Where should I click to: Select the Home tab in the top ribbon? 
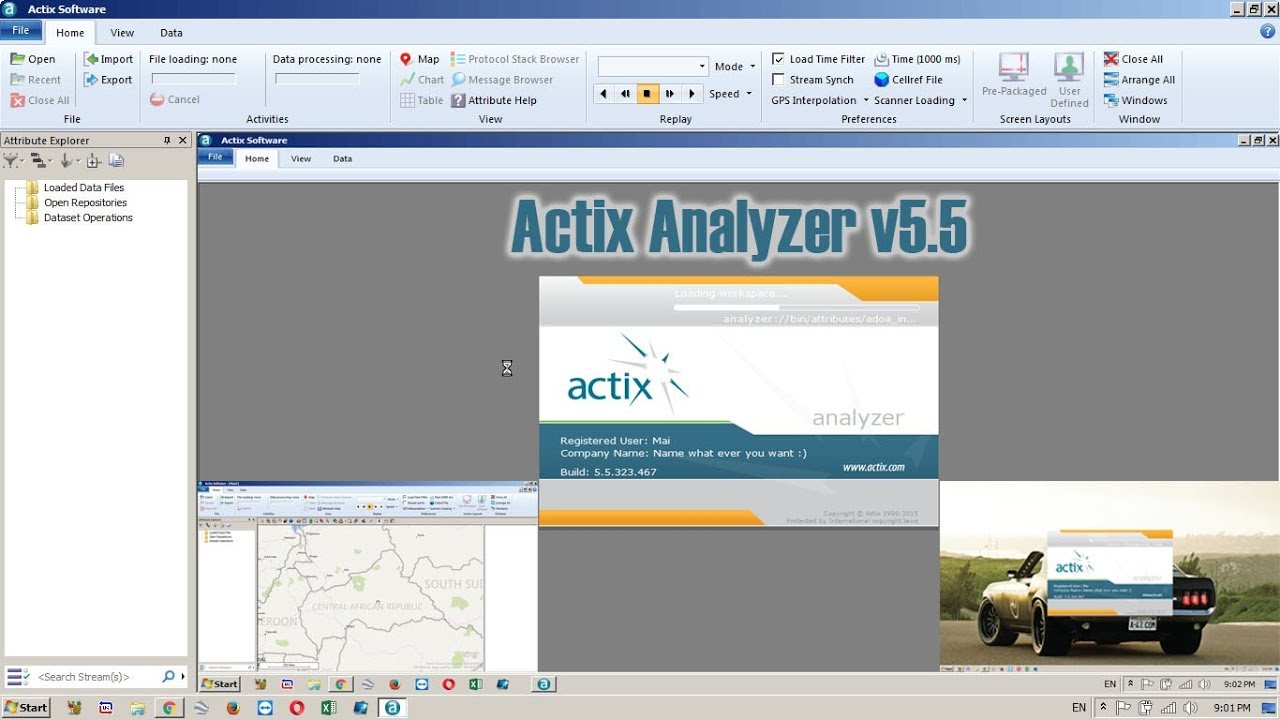pyautogui.click(x=70, y=33)
